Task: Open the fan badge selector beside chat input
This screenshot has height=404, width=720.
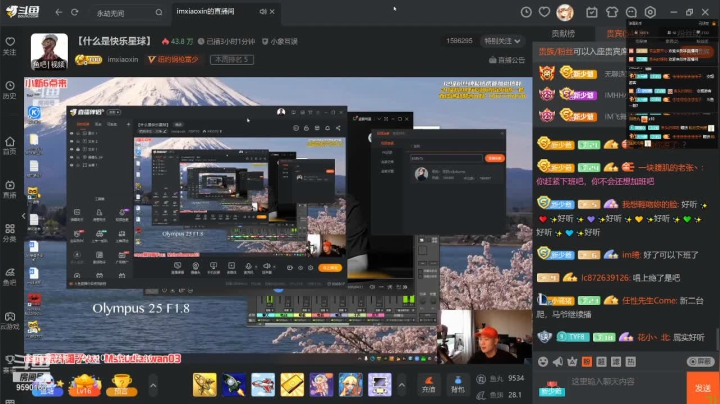Action: click(551, 388)
